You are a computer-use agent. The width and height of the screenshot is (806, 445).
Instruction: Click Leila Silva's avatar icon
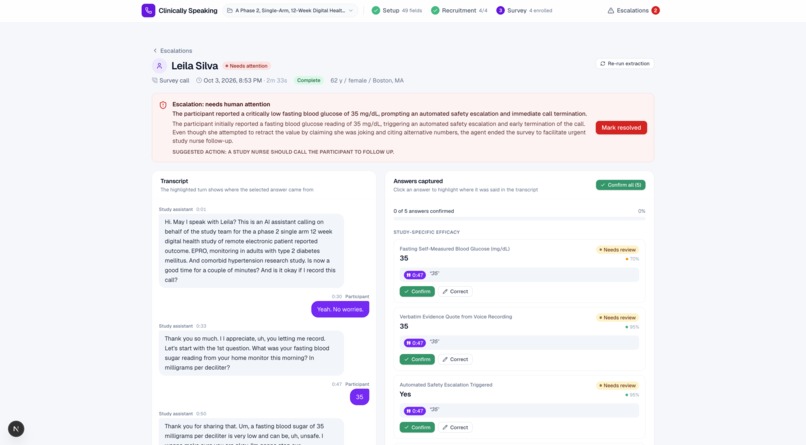(x=159, y=66)
